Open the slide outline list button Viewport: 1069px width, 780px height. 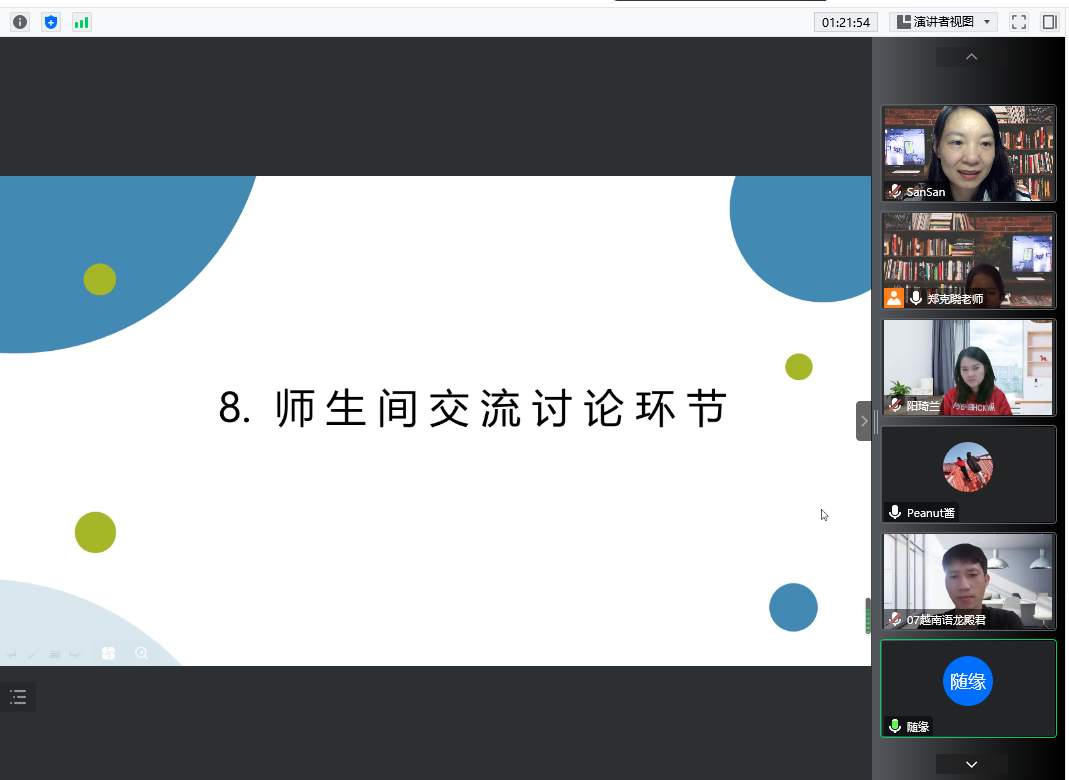click(18, 697)
